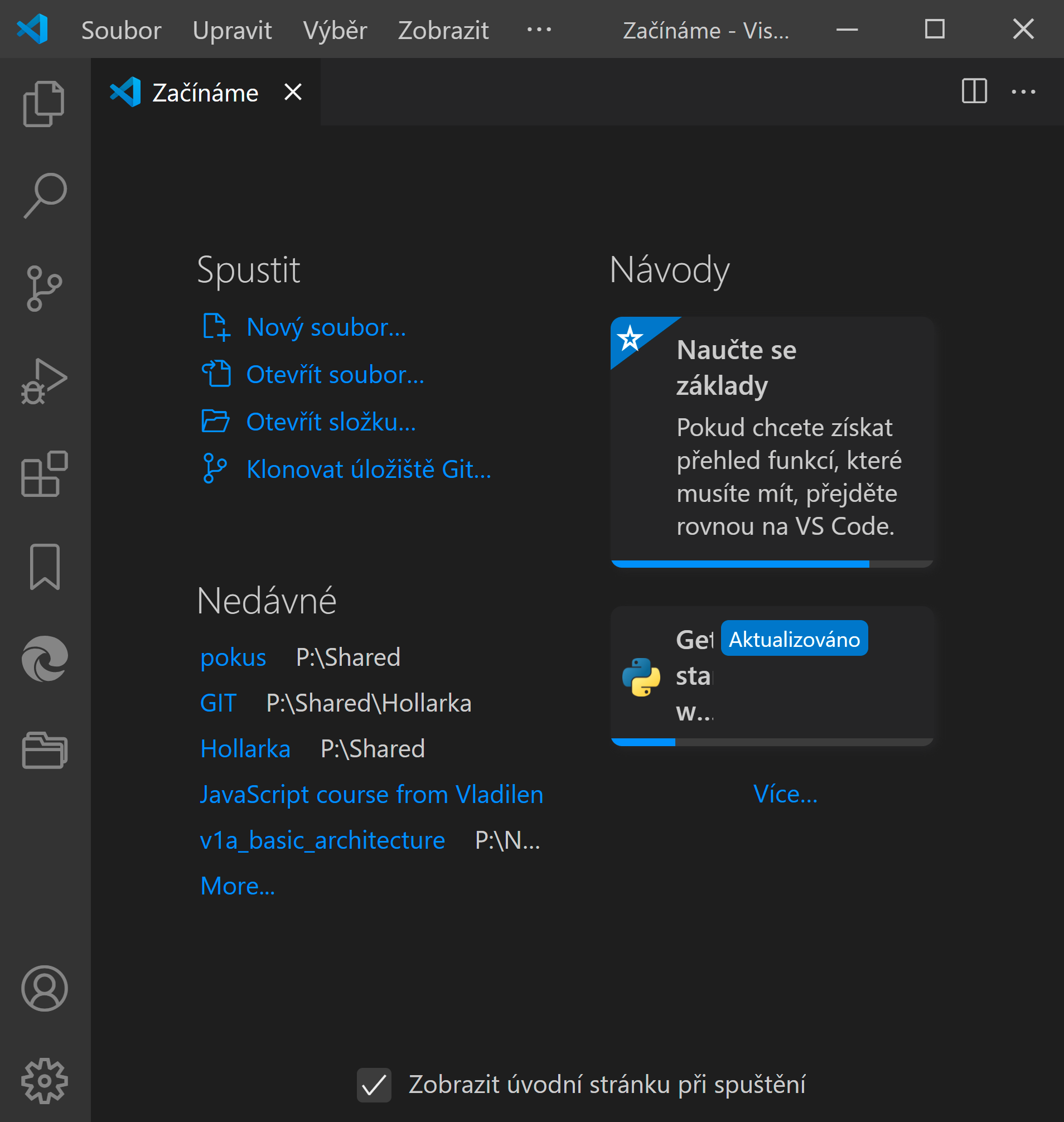1064x1122 pixels.
Task: Open the Accounts menu
Action: (44, 988)
